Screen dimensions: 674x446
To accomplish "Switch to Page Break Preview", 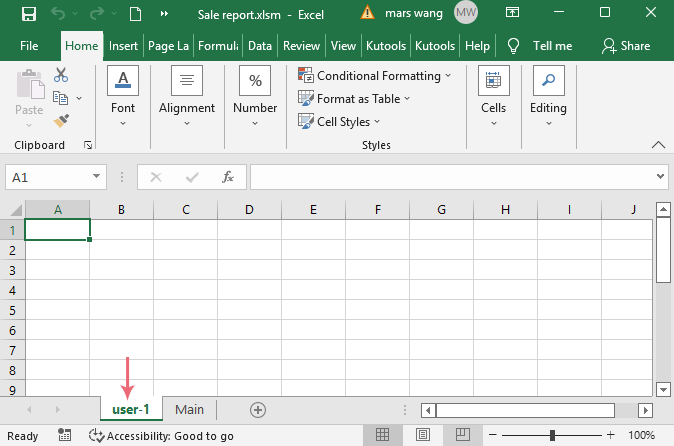I will tap(463, 435).
